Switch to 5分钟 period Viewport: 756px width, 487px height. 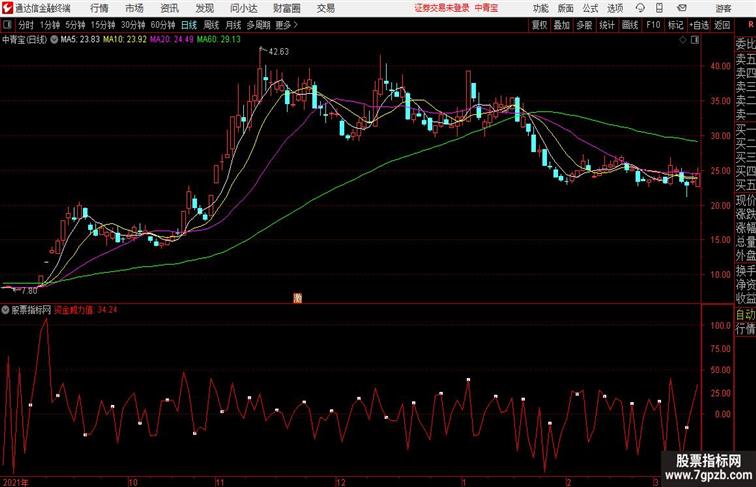pyautogui.click(x=75, y=25)
